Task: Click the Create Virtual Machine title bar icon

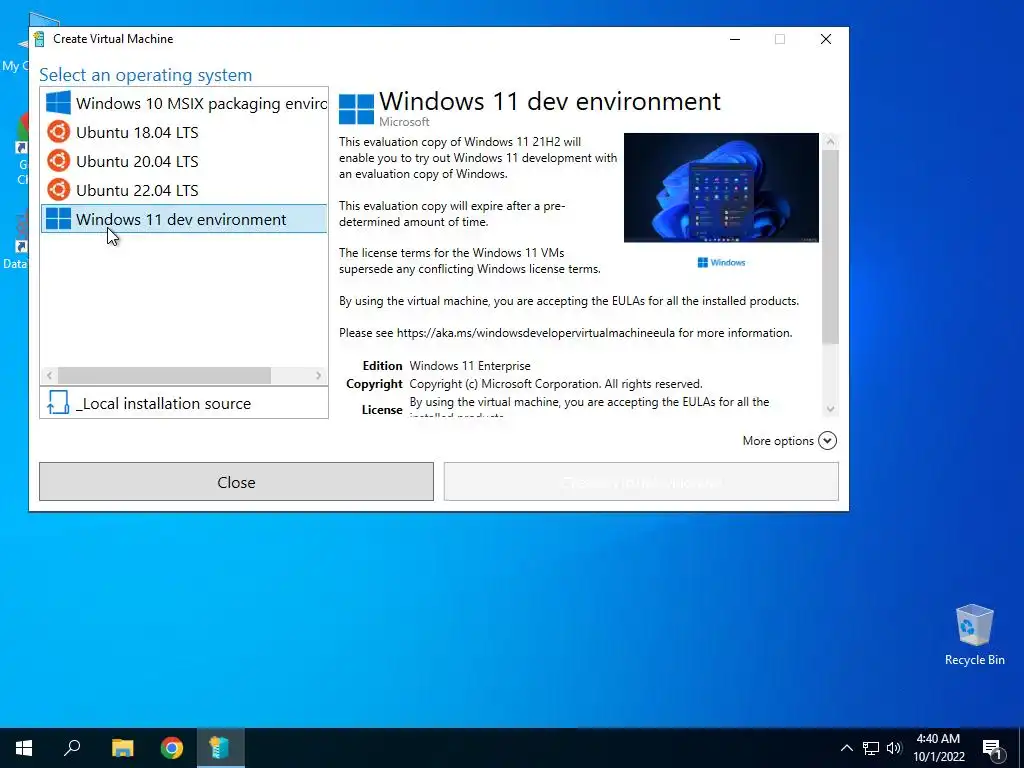Action: [x=39, y=39]
